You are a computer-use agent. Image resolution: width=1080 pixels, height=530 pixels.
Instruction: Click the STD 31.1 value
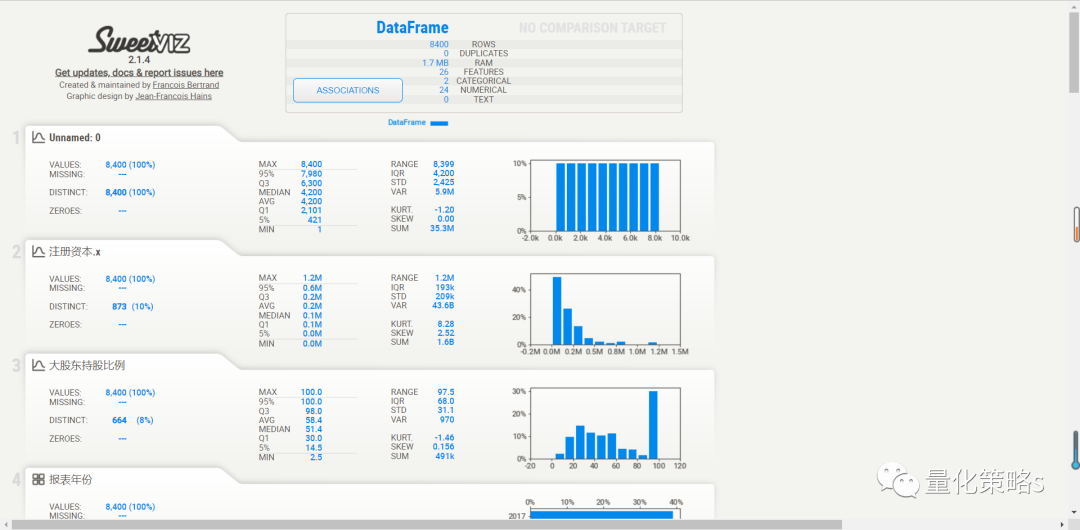coord(447,410)
